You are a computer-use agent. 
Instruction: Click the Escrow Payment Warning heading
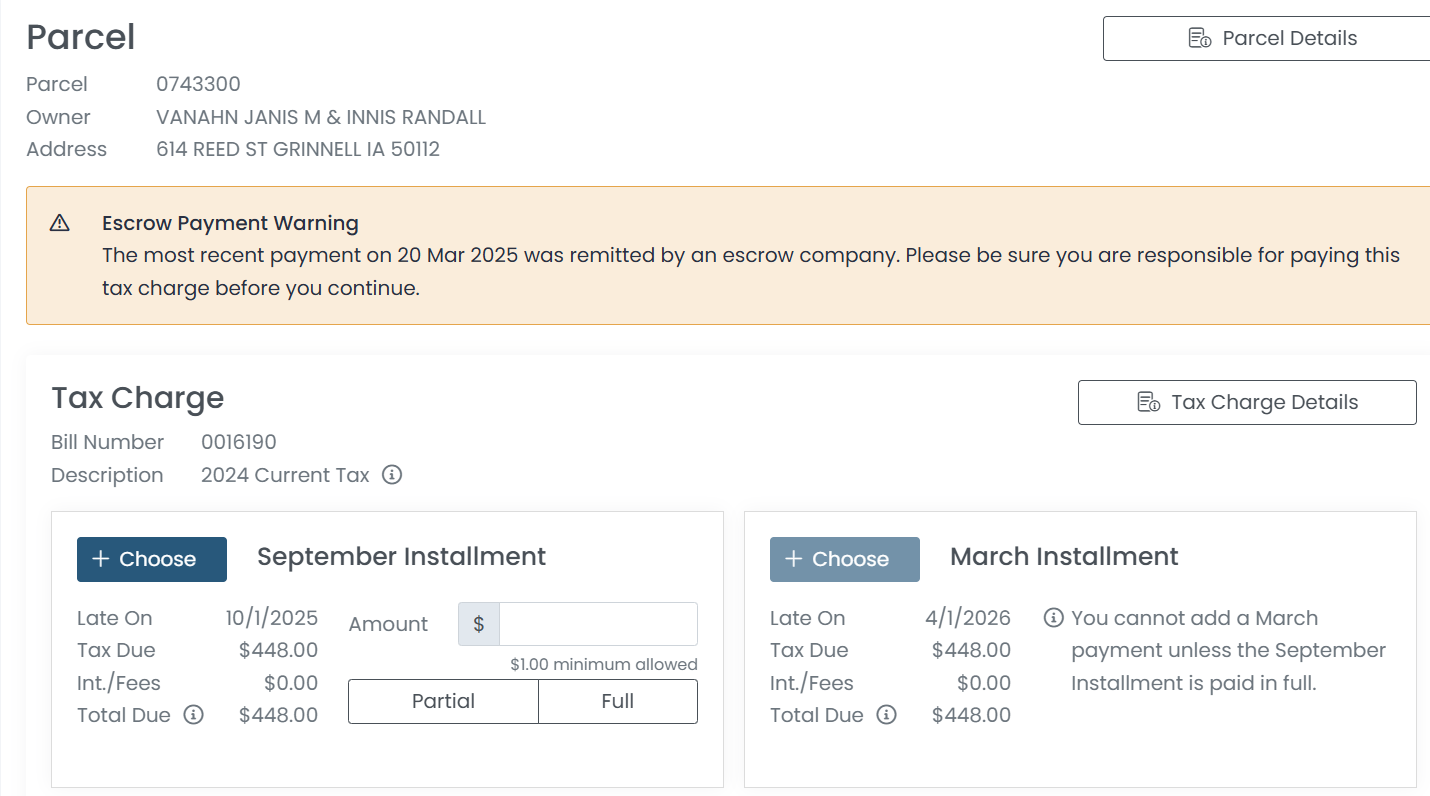coord(230,223)
